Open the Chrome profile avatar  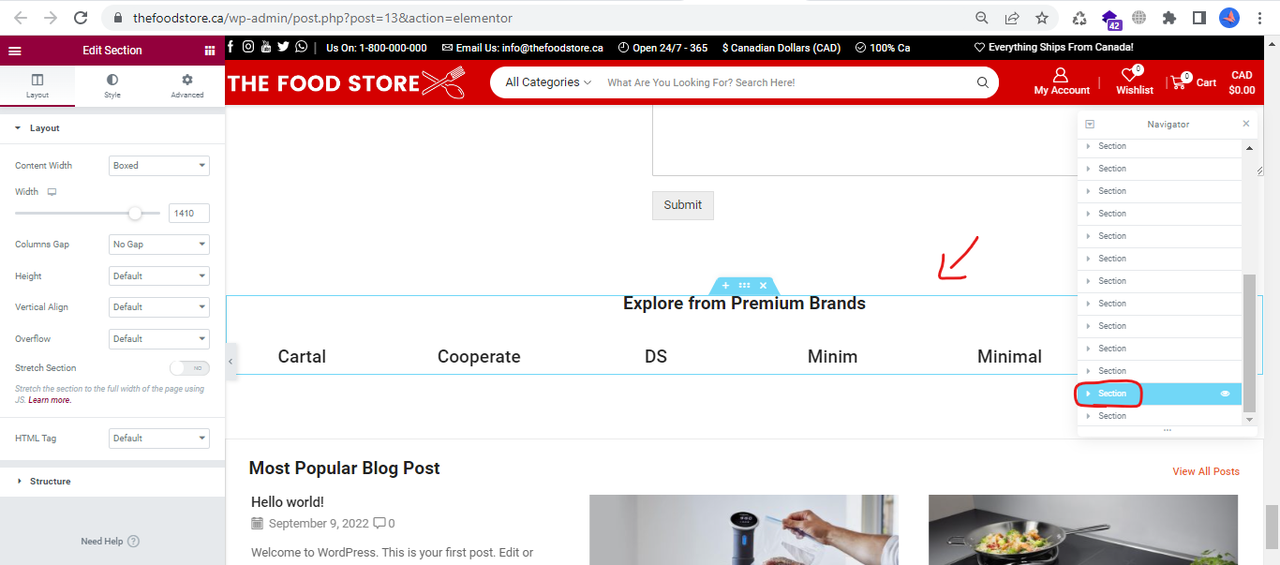1229,18
